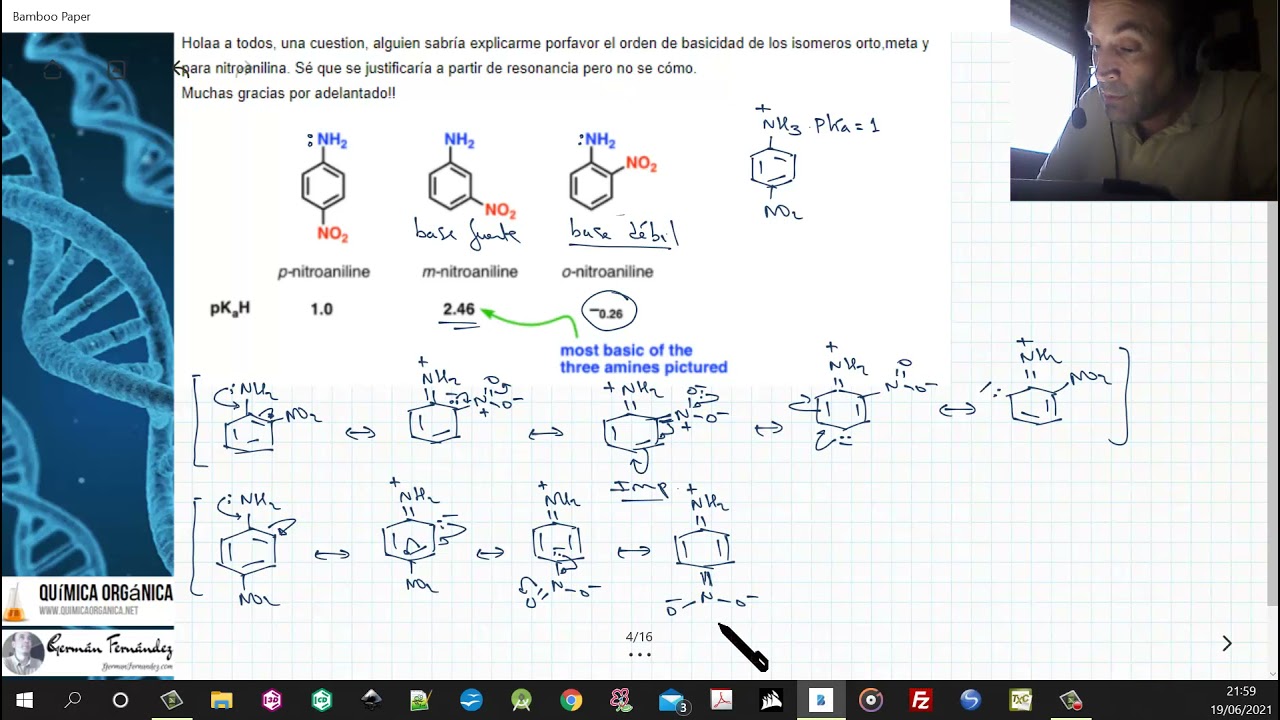The image size is (1280, 720).
Task: Click the faint home icon over the DNA sidebar
Action: 52,70
